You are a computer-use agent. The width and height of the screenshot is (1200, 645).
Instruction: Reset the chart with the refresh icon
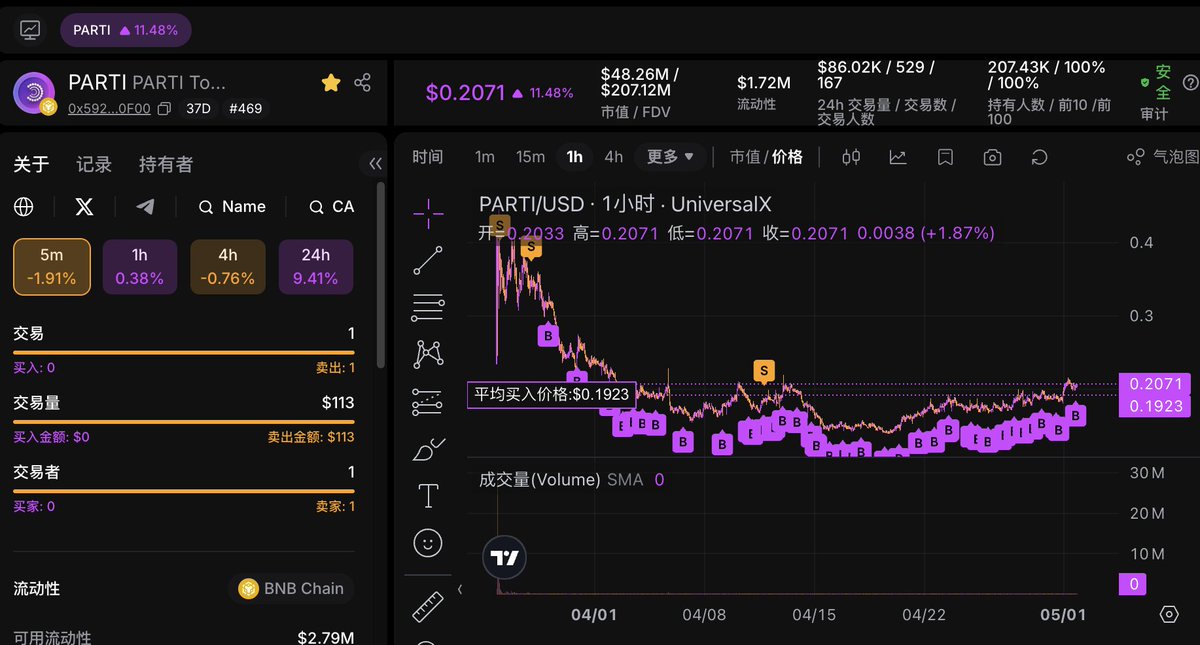1039,157
